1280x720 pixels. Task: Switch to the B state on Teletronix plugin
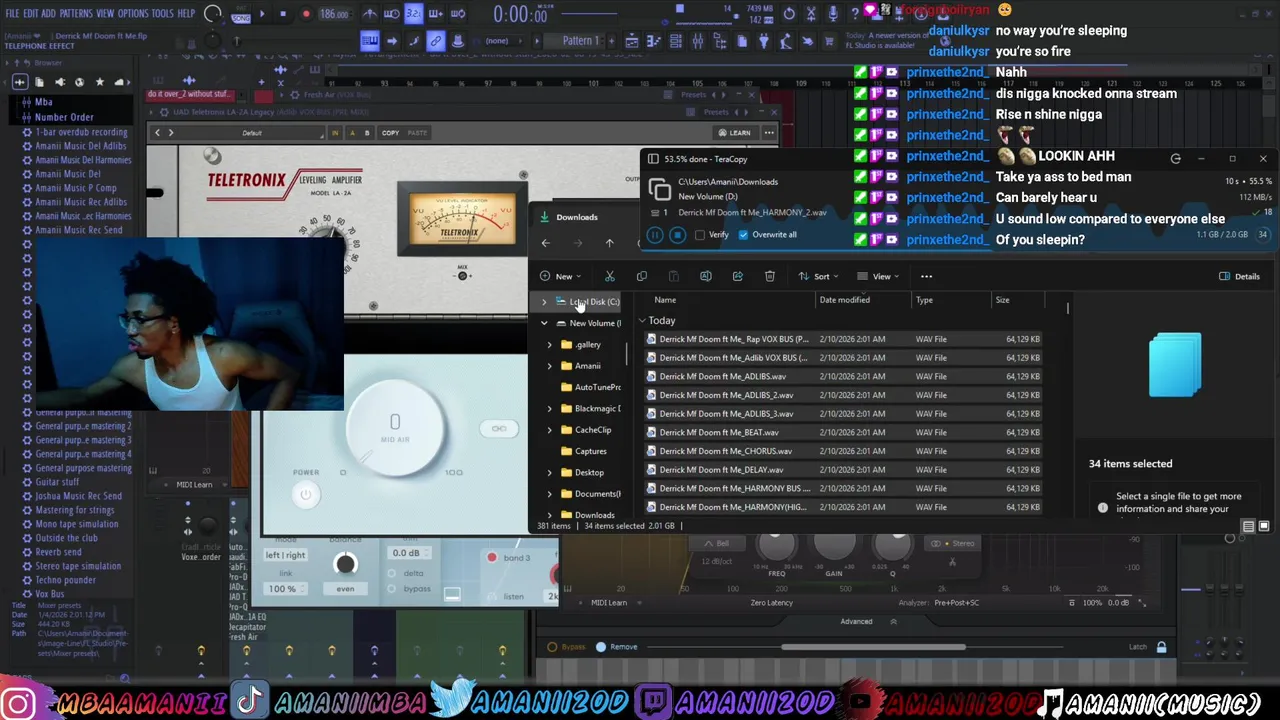pos(366,133)
